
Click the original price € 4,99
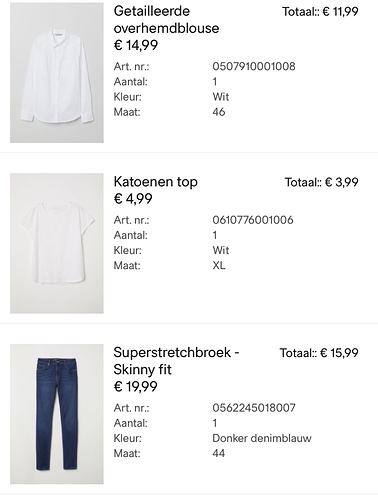133,199
